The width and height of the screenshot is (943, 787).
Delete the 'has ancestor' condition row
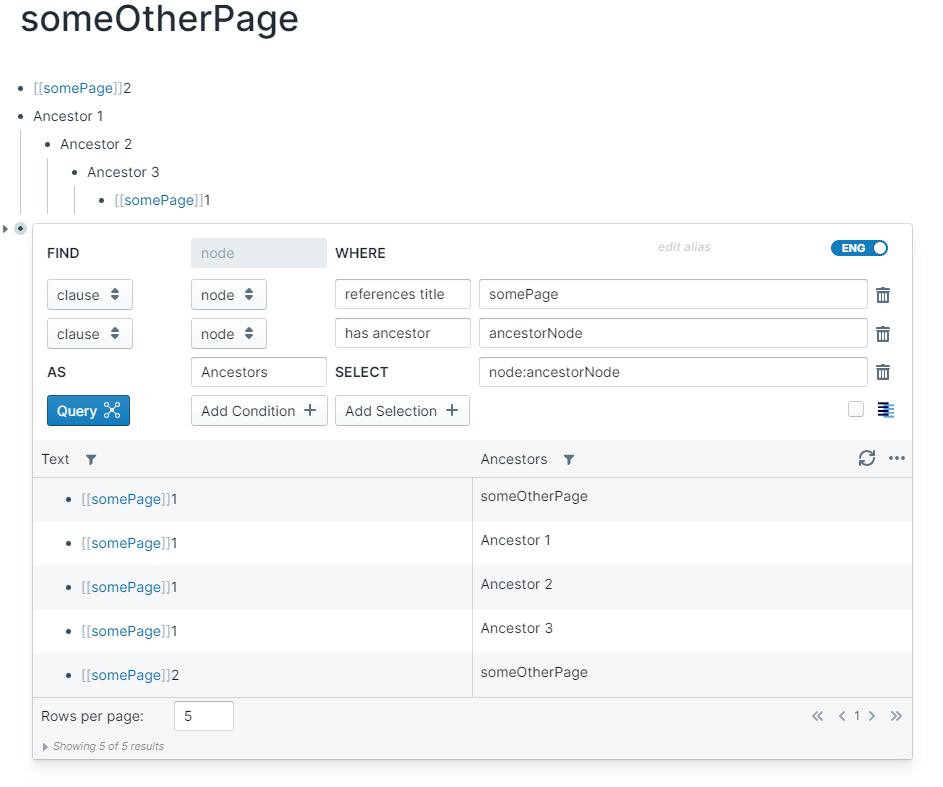coord(883,334)
